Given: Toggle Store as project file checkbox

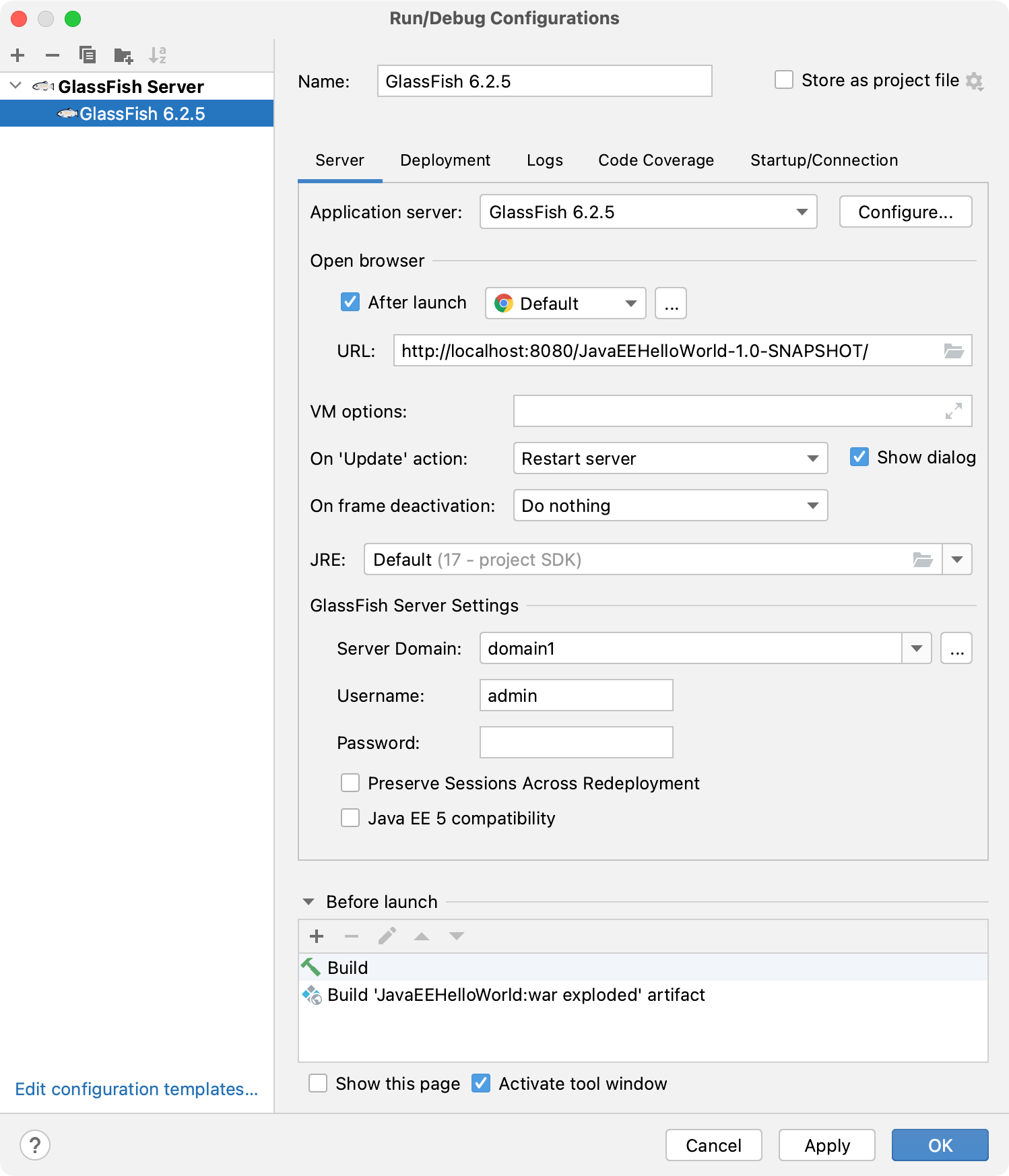Looking at the screenshot, I should click(x=784, y=80).
